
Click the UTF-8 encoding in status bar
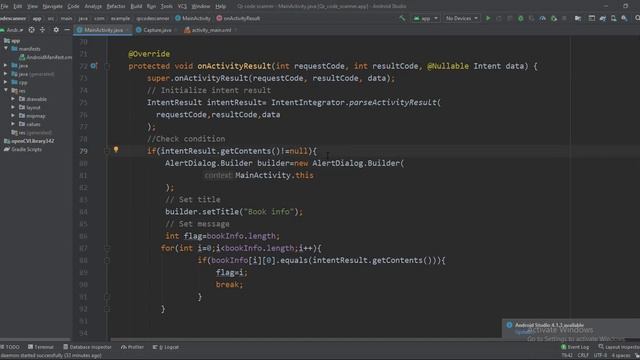(600, 356)
